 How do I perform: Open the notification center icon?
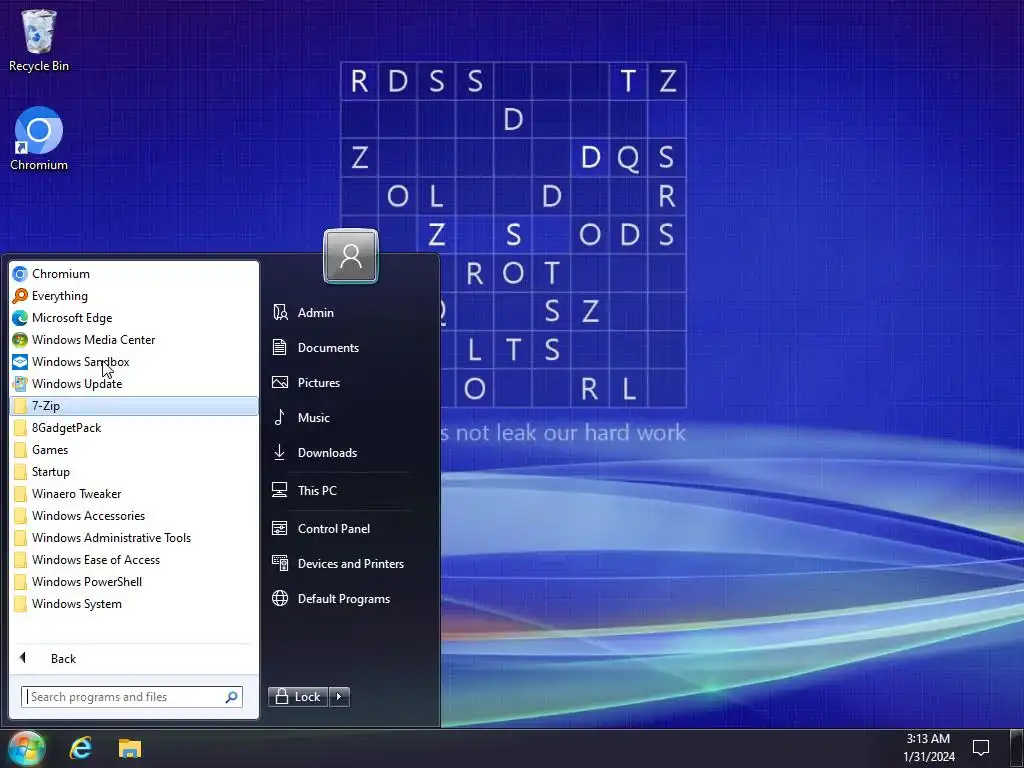click(981, 748)
